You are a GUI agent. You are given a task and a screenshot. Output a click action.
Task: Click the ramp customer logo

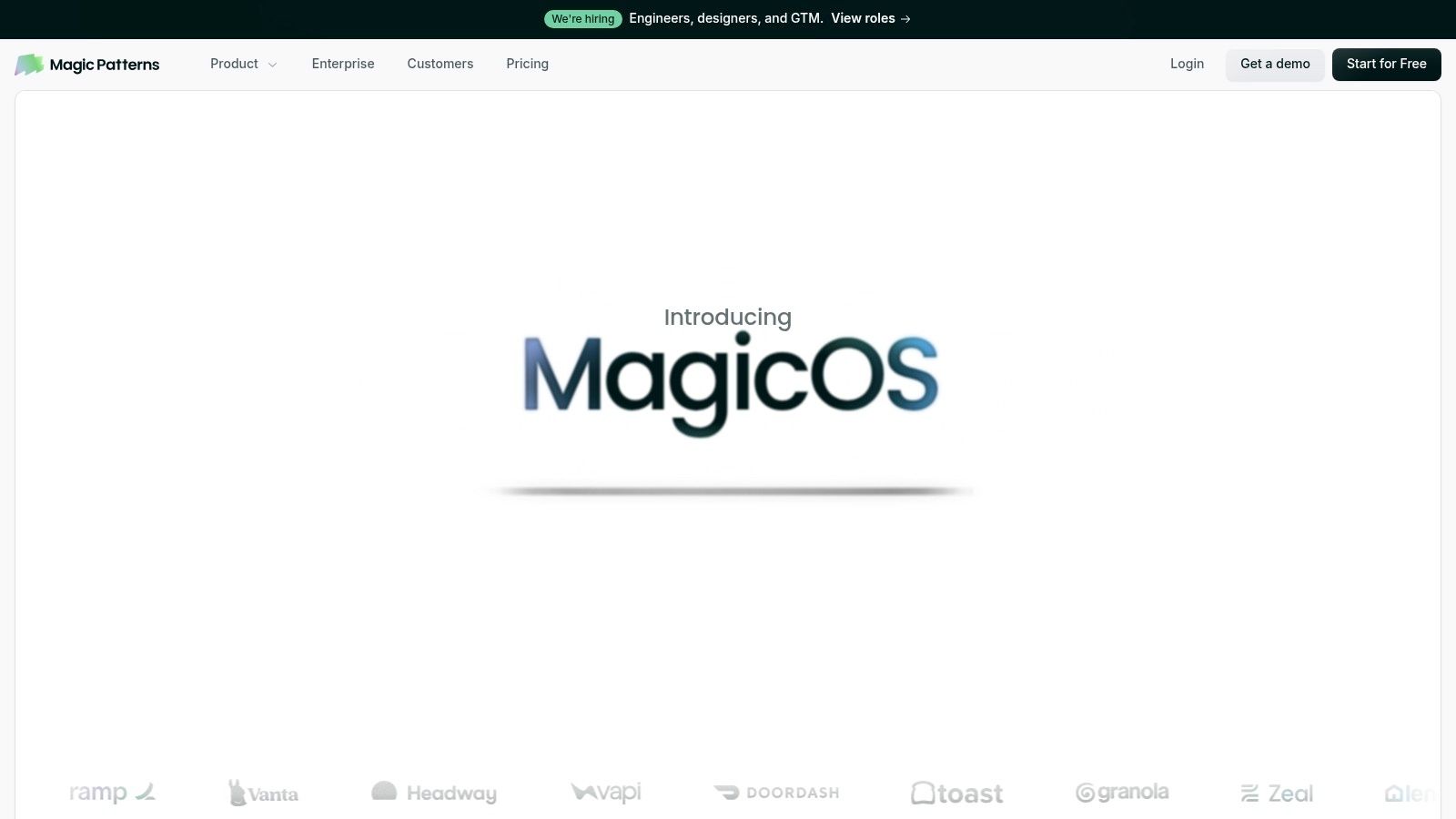[x=113, y=793]
